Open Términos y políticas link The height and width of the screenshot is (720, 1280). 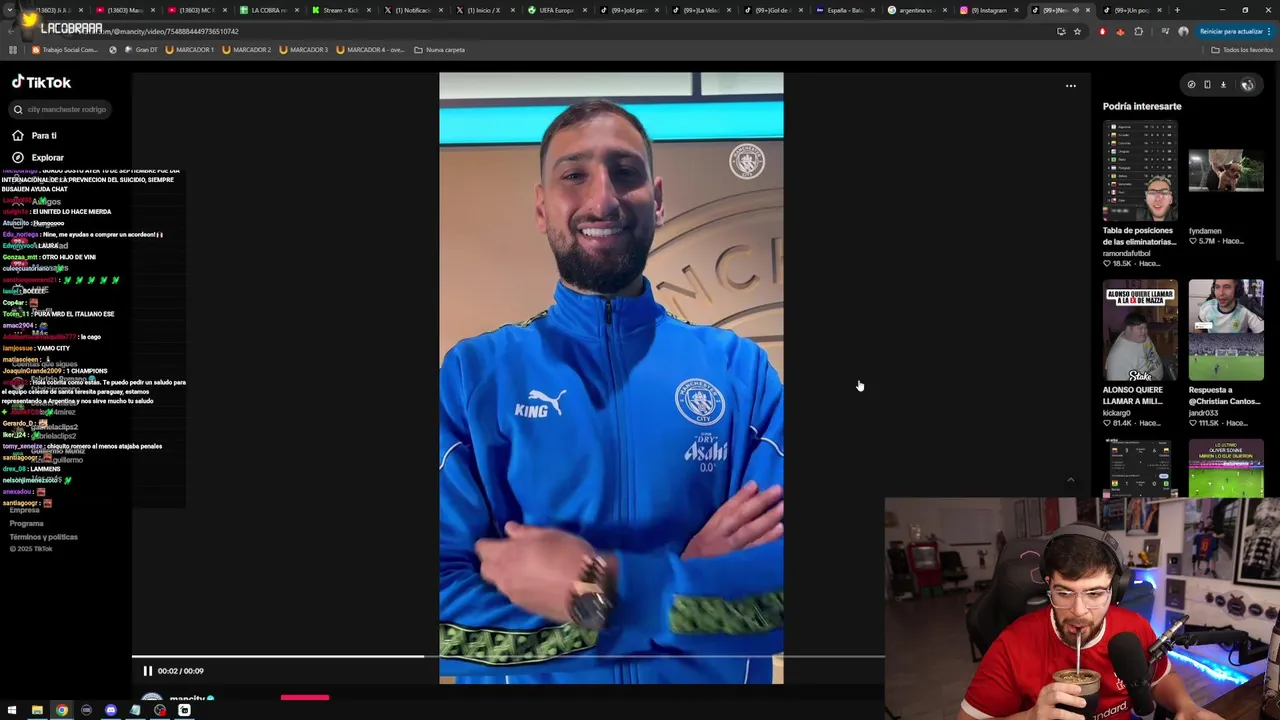tap(44, 537)
